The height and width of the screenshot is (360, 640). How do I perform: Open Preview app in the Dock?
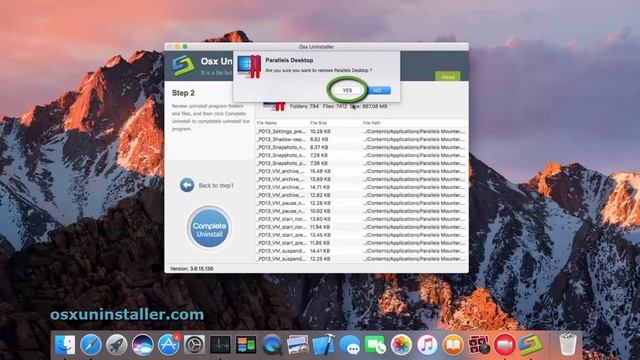[298, 345]
